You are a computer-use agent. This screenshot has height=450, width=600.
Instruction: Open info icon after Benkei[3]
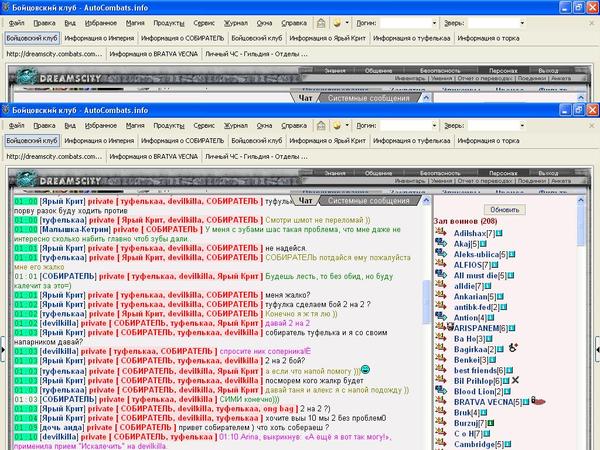pyautogui.click(x=492, y=360)
